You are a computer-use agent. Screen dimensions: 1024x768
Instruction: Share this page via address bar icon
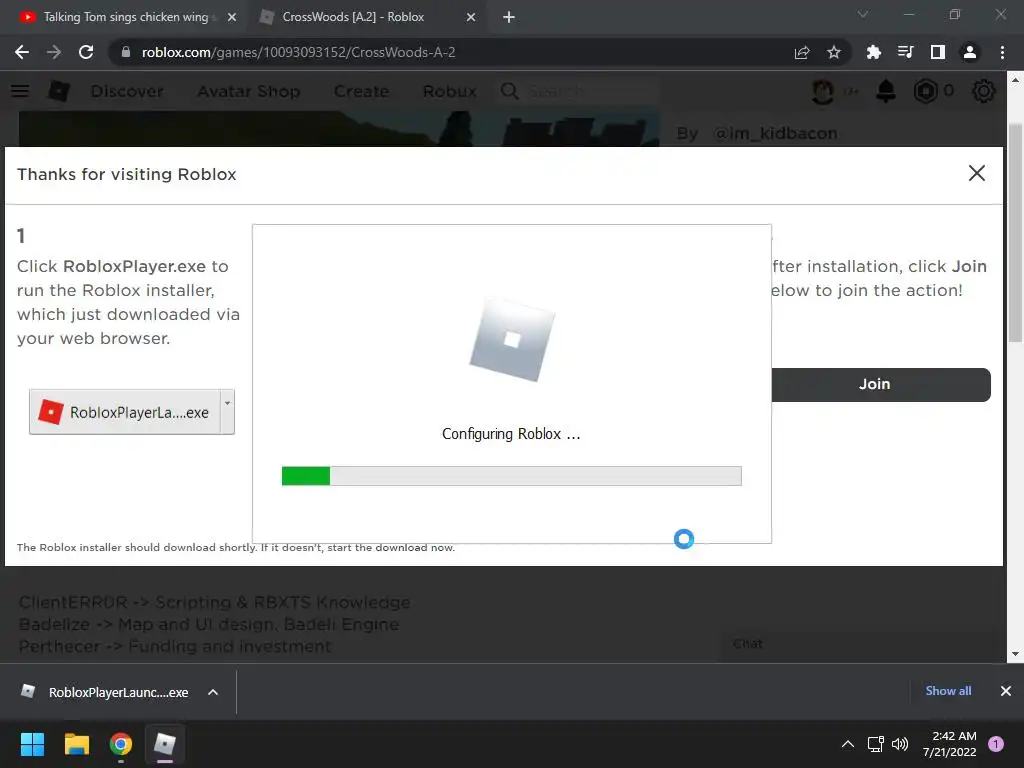tap(802, 52)
